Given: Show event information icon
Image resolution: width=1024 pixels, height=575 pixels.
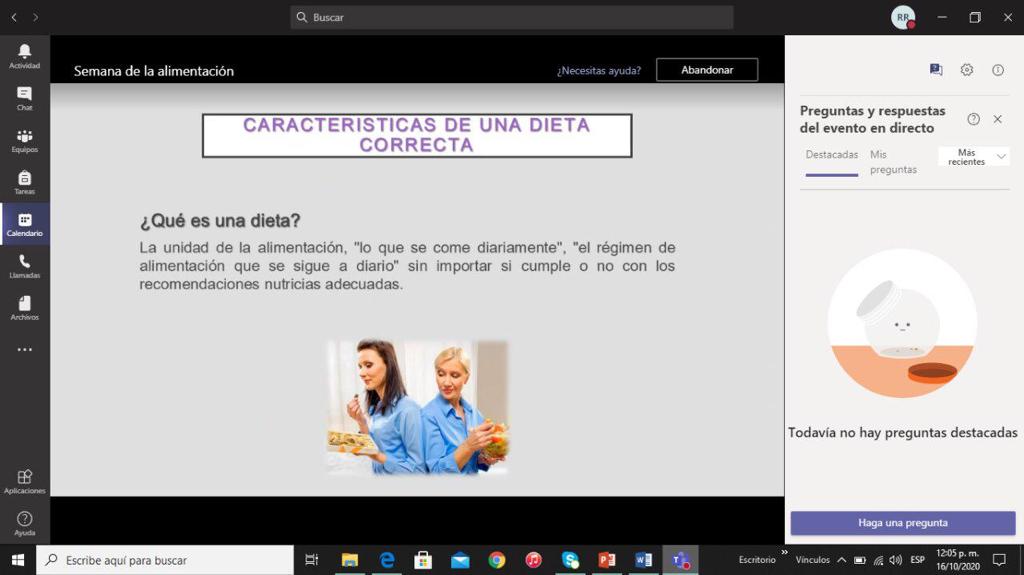Looking at the screenshot, I should click(x=997, y=70).
